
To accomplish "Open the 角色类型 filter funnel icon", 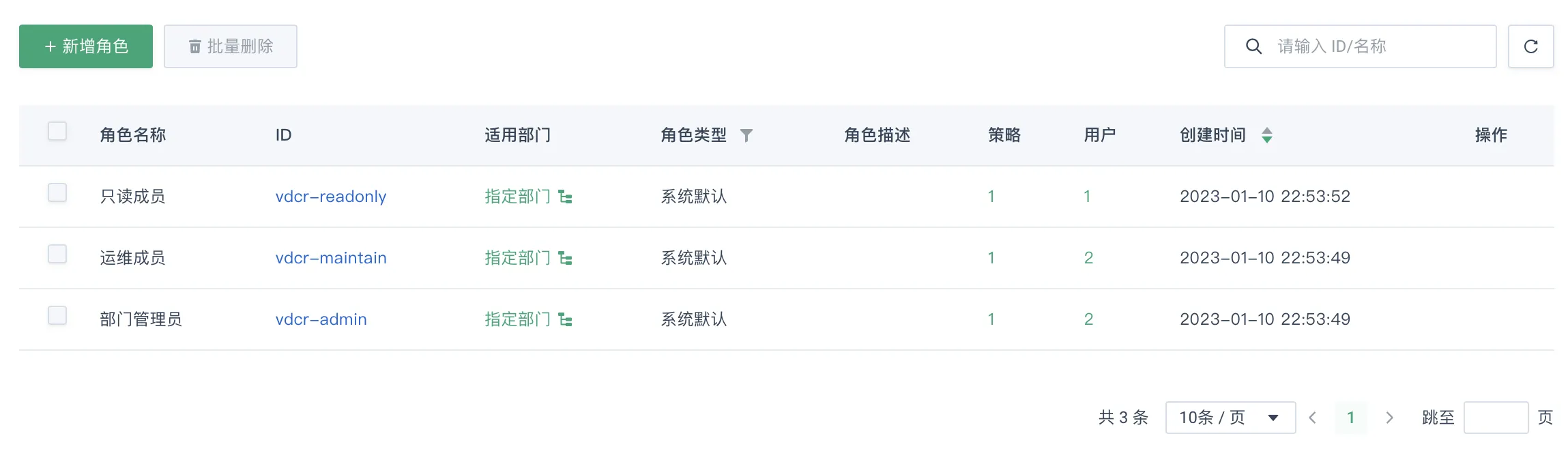I will click(x=746, y=135).
